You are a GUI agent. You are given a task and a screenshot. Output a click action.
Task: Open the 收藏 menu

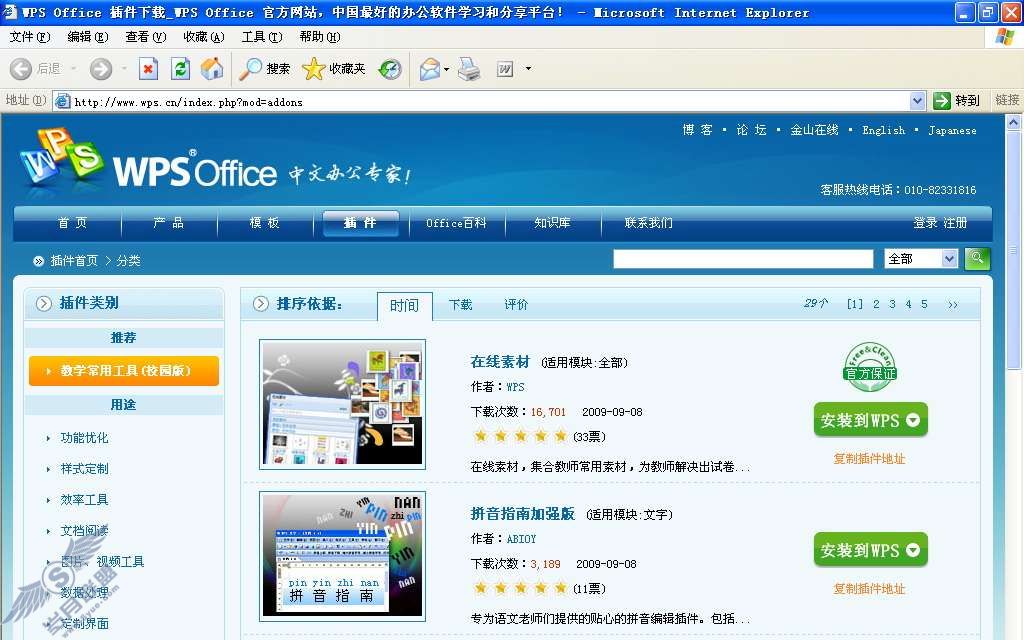click(x=204, y=37)
